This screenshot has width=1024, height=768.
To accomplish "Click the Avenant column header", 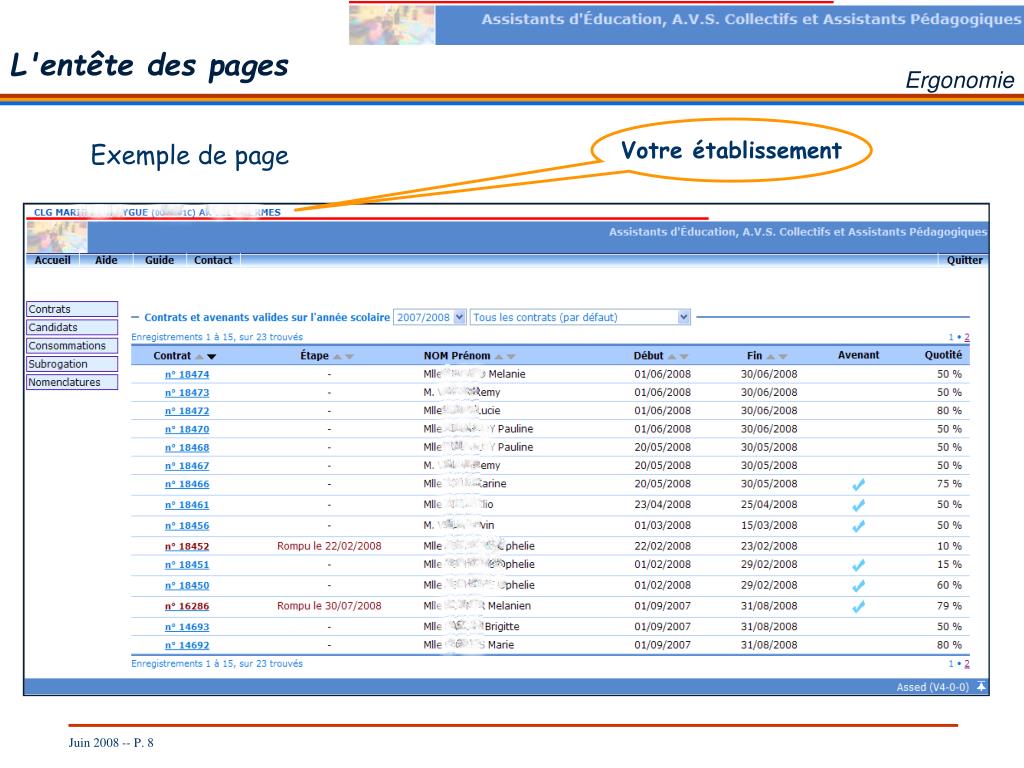I will pyautogui.click(x=858, y=355).
